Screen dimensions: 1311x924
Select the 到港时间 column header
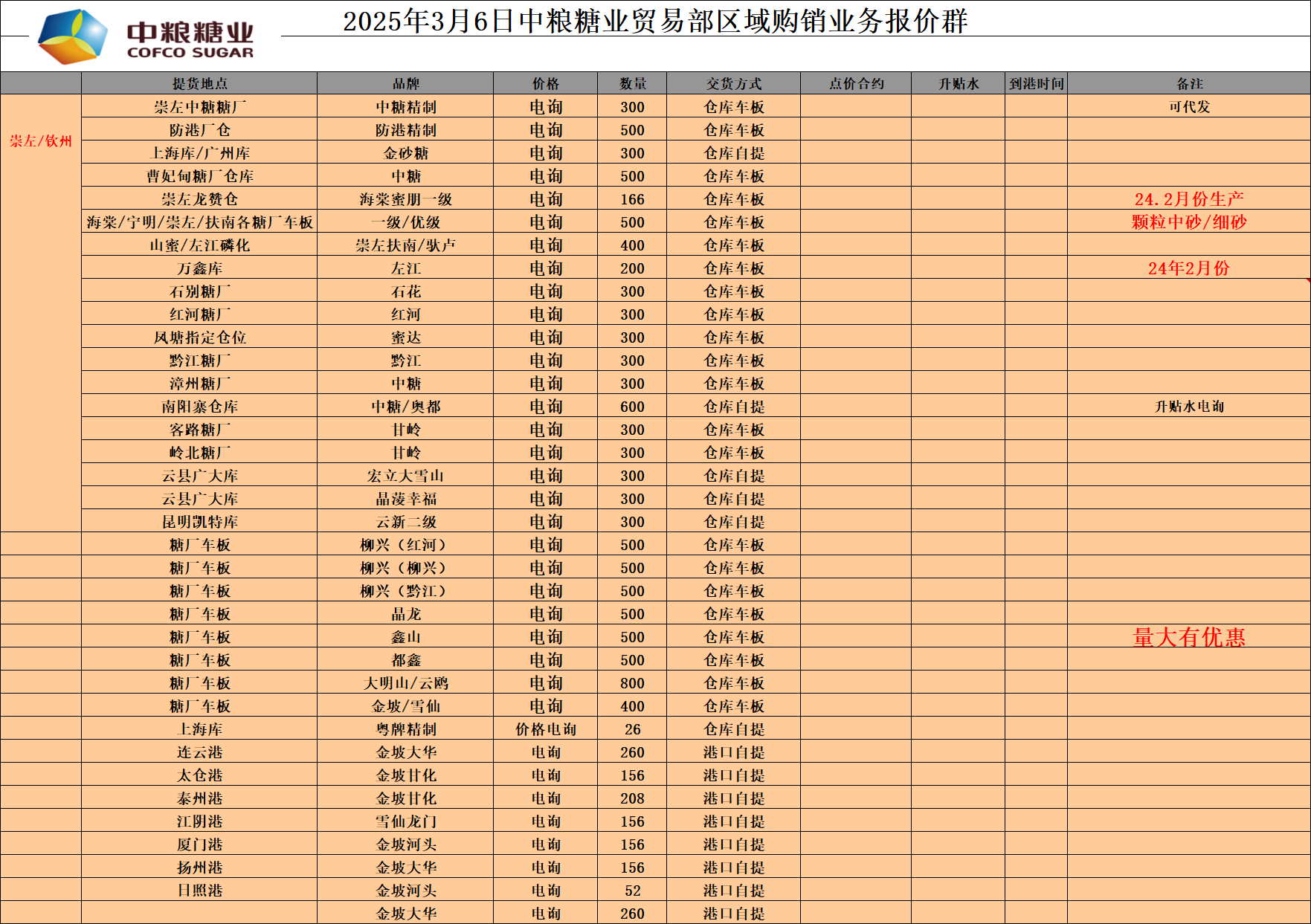[x=1036, y=84]
